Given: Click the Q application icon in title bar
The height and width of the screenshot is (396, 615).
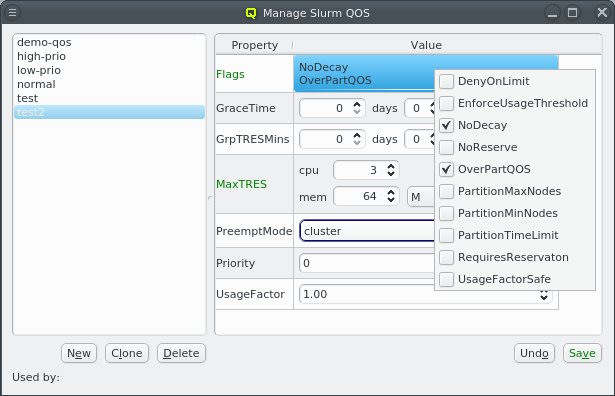Looking at the screenshot, I should coord(251,13).
